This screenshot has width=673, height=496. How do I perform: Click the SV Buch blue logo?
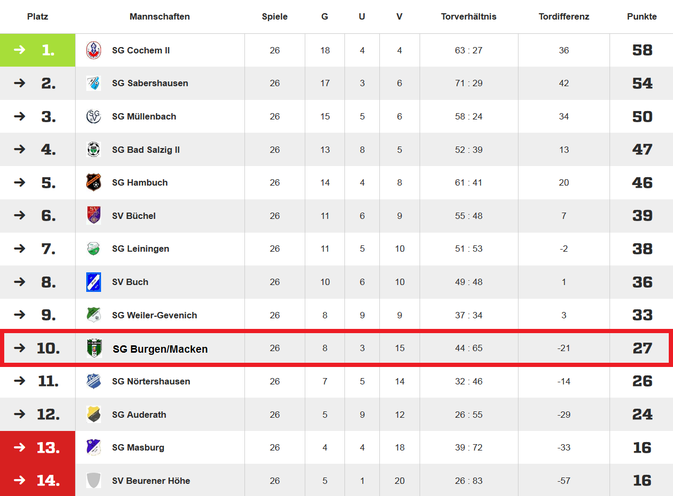pyautogui.click(x=94, y=282)
